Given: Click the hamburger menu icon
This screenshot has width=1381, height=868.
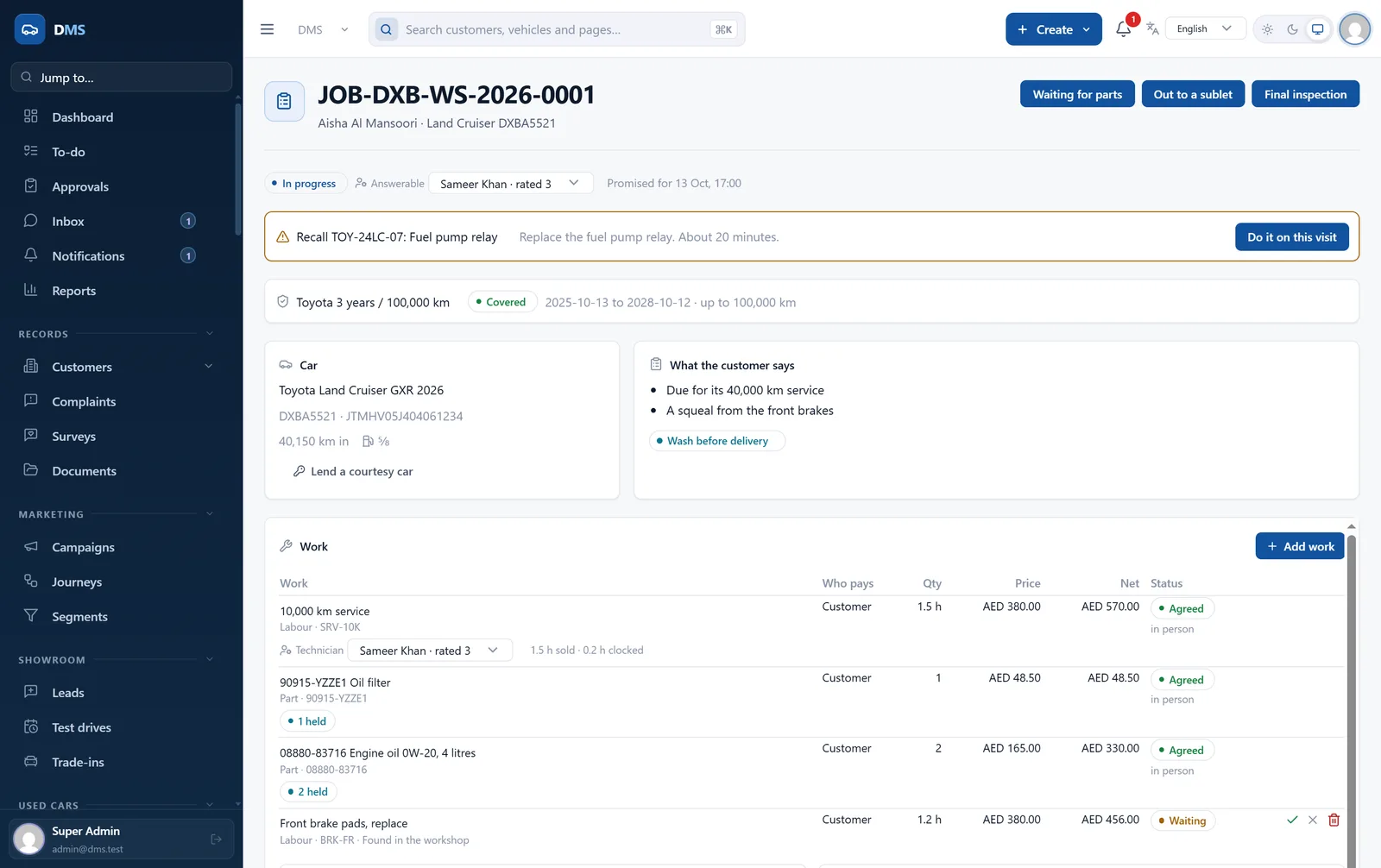Looking at the screenshot, I should [267, 29].
